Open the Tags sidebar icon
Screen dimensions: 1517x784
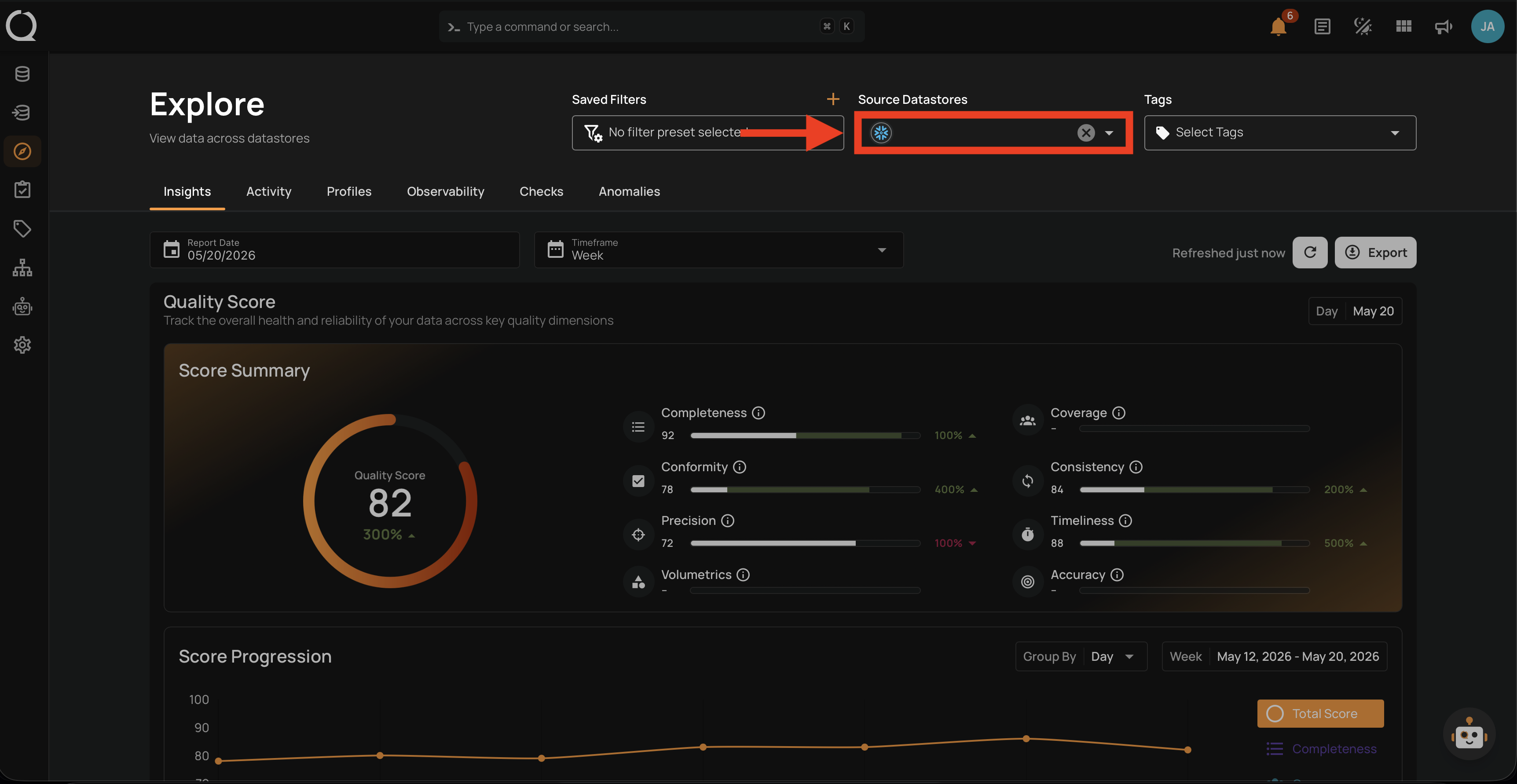click(22, 228)
